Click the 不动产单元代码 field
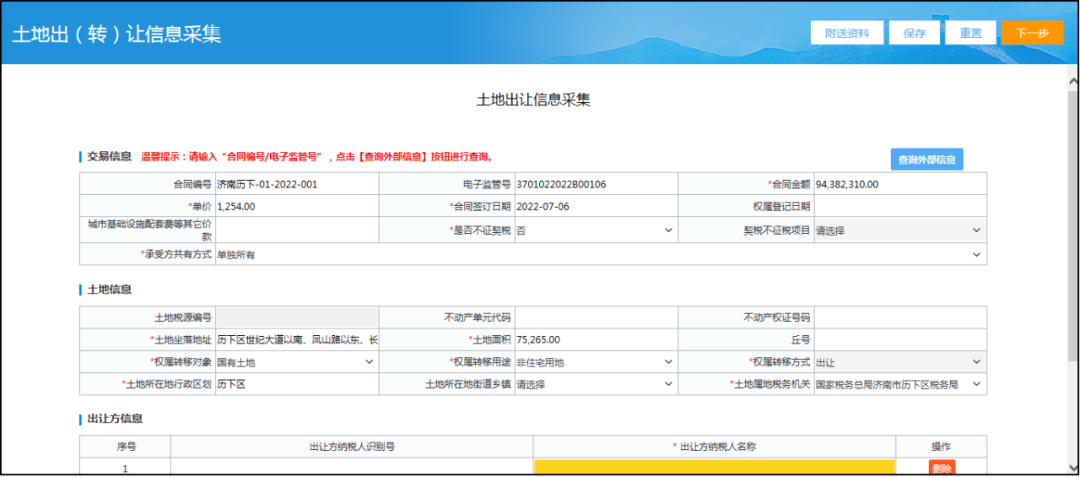This screenshot has height=477, width=1080. click(595, 317)
